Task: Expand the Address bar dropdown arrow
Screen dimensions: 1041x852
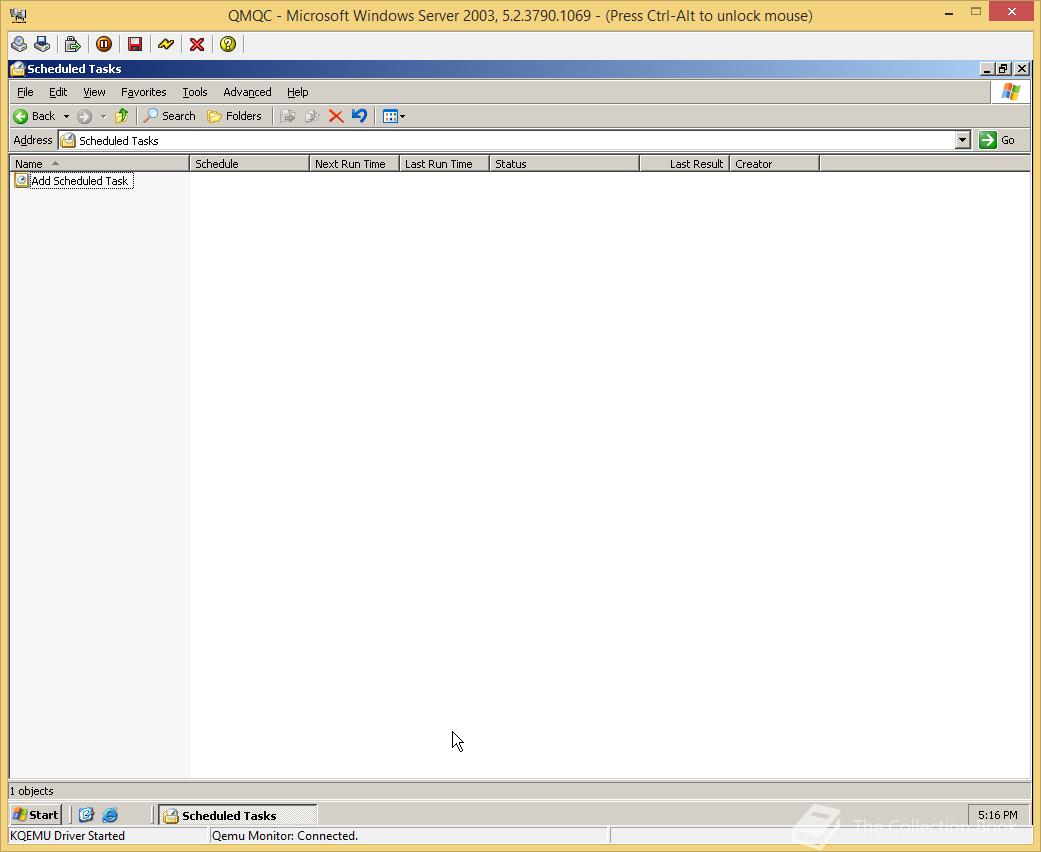Action: point(963,140)
